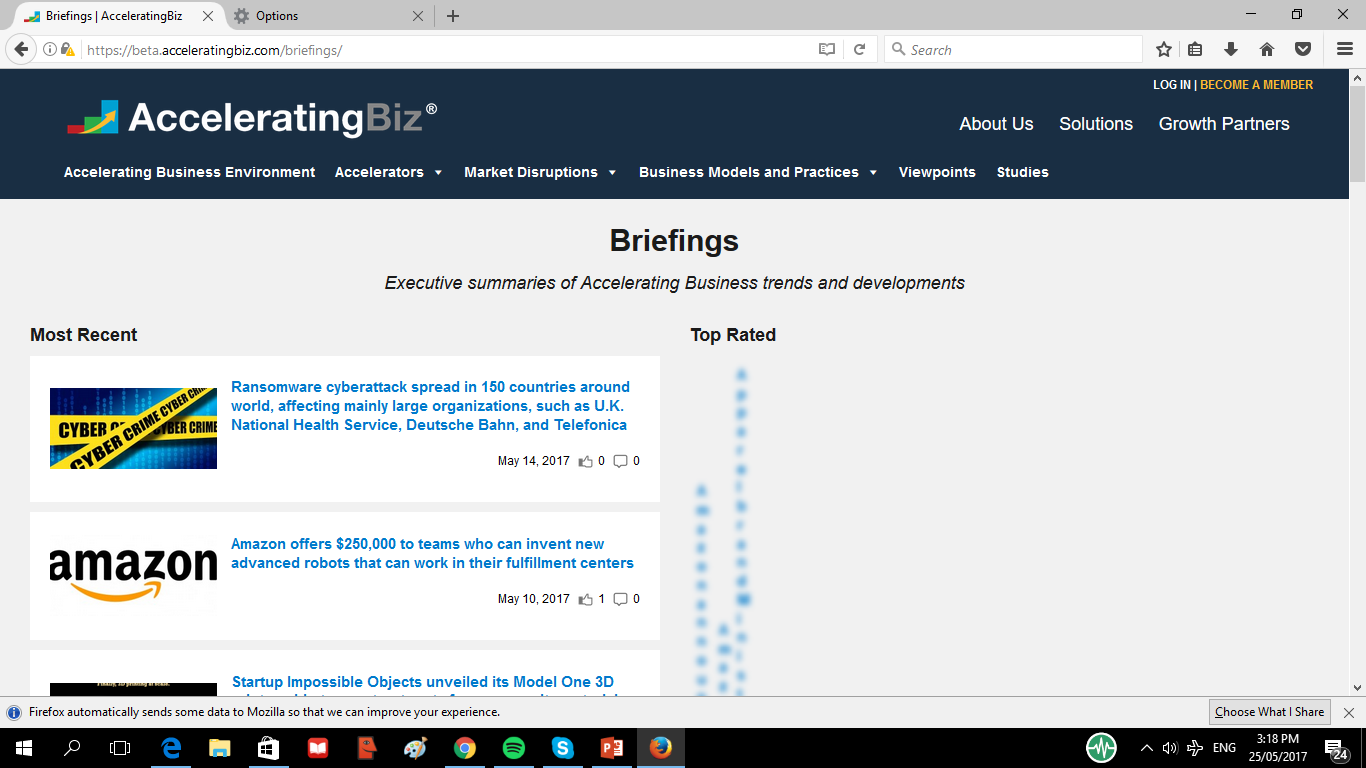Viewport: 1366px width, 768px height.
Task: Open Spotify from taskbar
Action: (514, 747)
